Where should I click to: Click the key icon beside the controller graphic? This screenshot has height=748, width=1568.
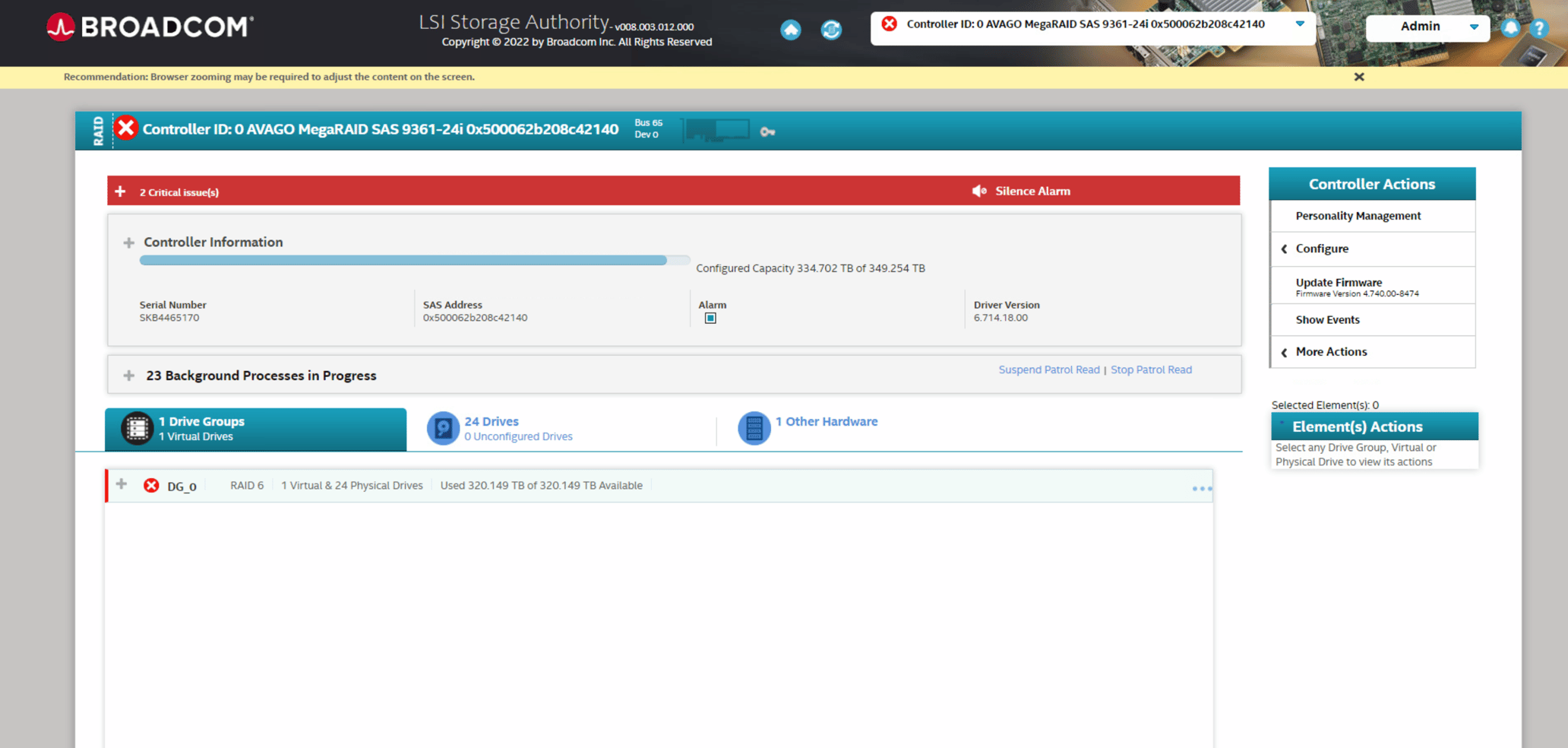coord(767,131)
